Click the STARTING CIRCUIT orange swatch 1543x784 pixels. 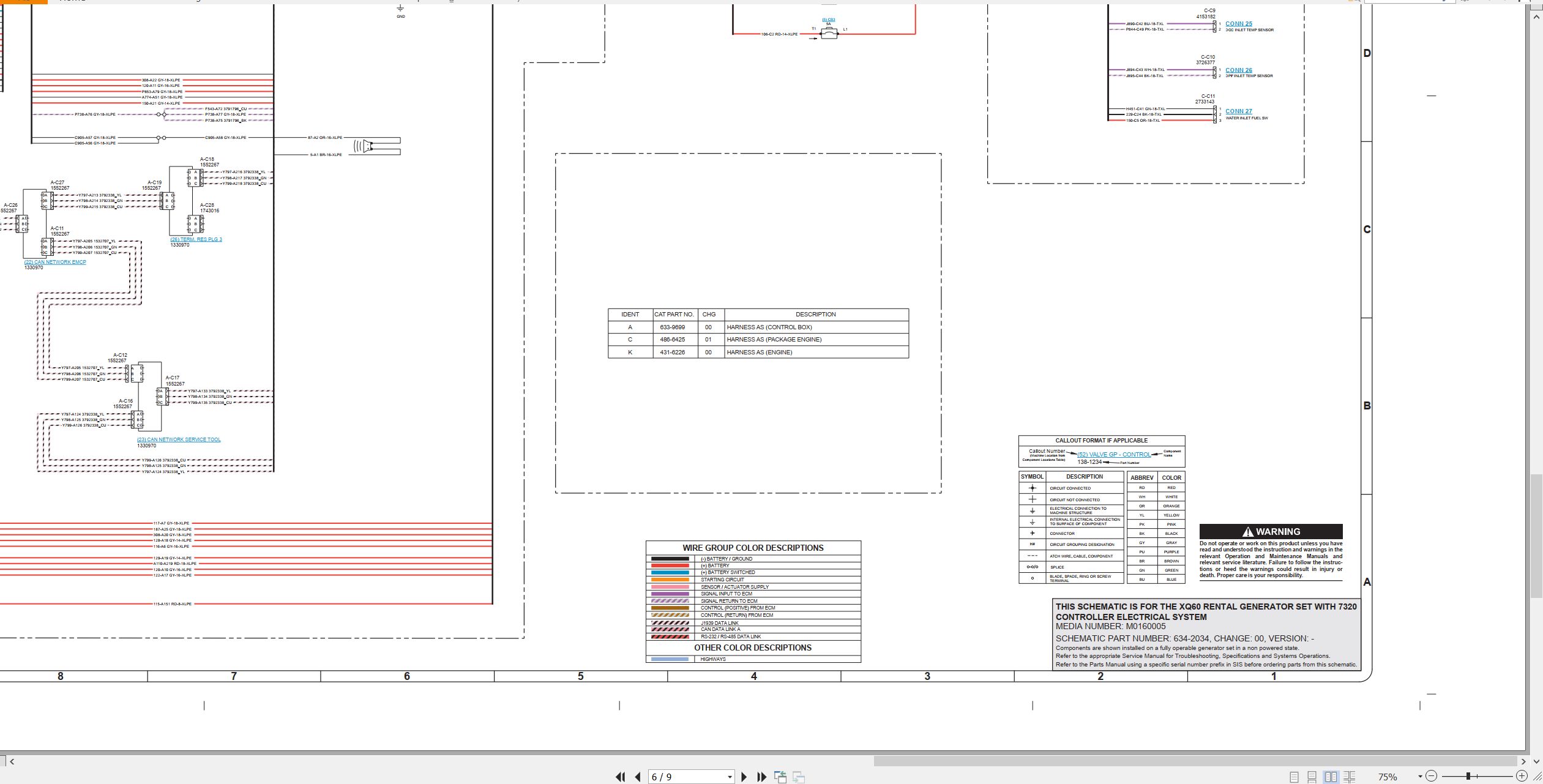pyautogui.click(x=670, y=580)
